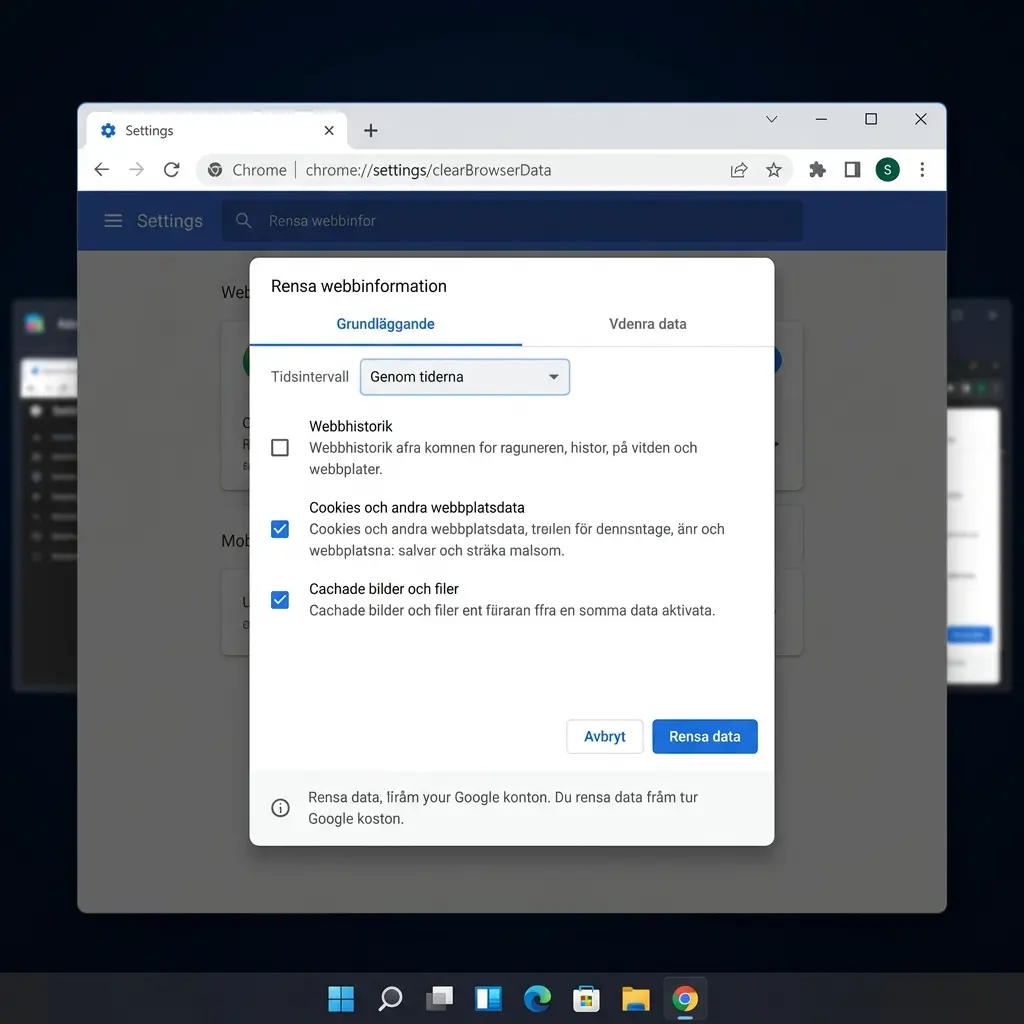This screenshot has height=1024, width=1024.
Task: Open the tab search chevron
Action: pyautogui.click(x=771, y=119)
